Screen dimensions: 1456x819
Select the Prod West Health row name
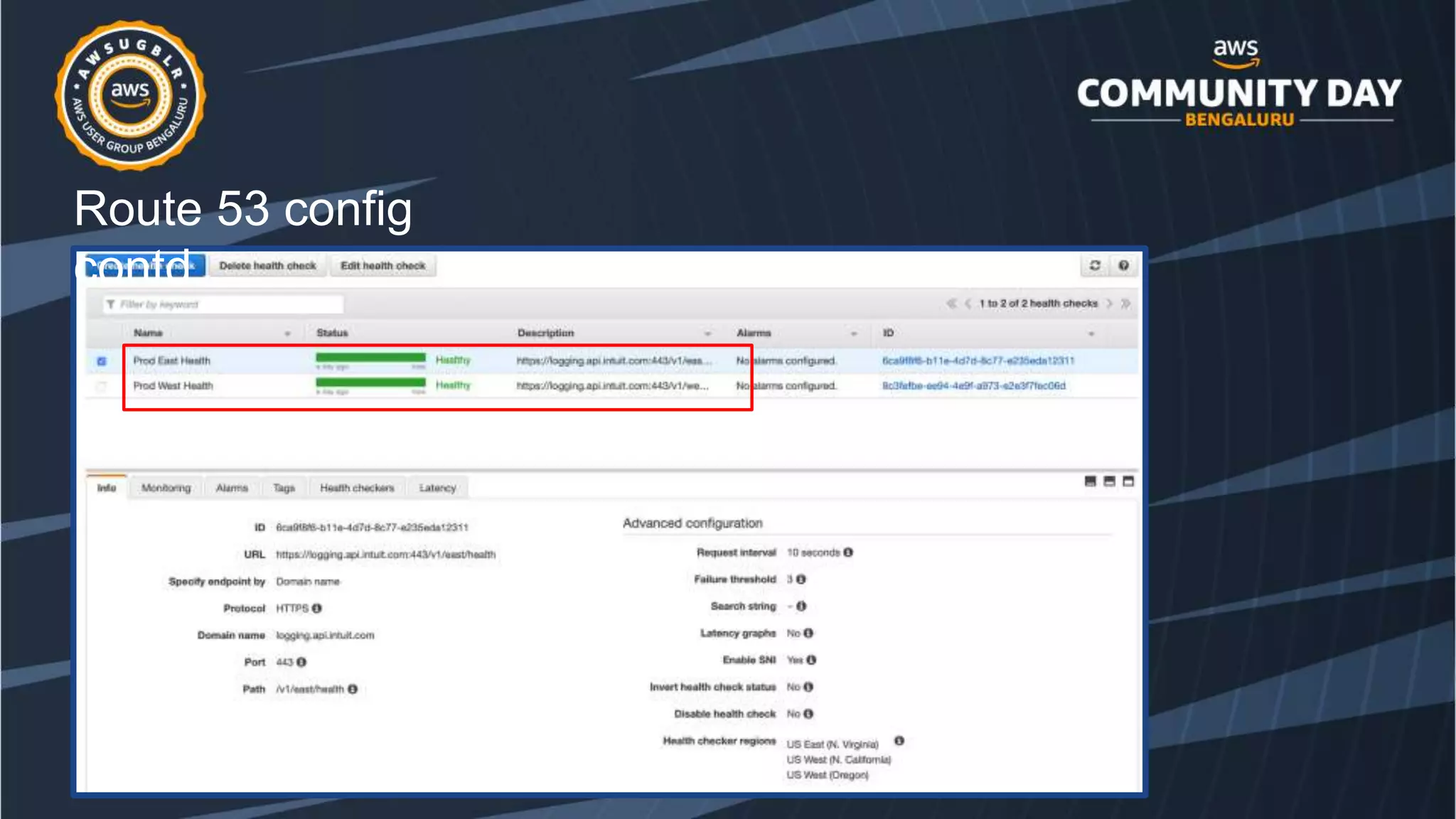pos(173,385)
